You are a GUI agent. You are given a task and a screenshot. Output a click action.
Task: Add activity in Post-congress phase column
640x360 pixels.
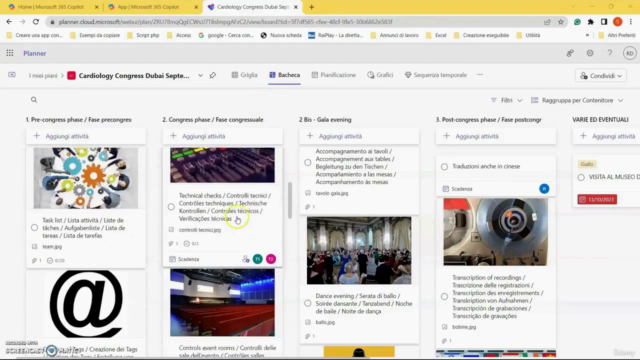pos(496,136)
